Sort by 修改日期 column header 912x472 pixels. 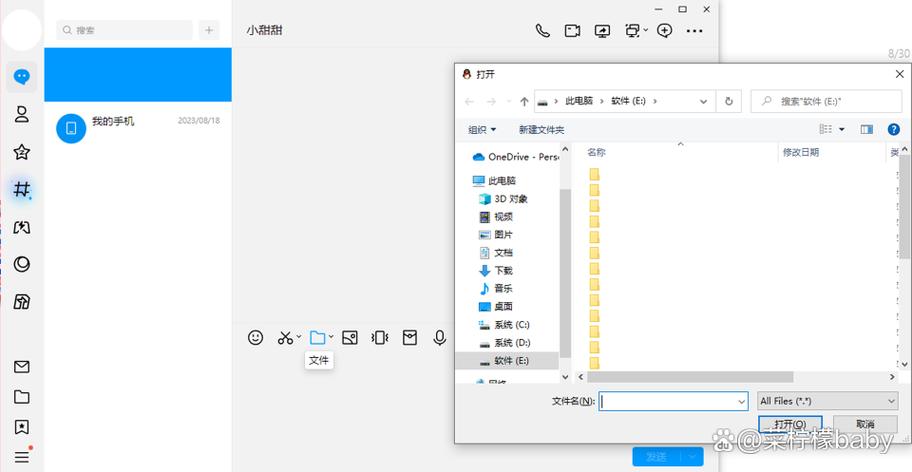(x=800, y=152)
